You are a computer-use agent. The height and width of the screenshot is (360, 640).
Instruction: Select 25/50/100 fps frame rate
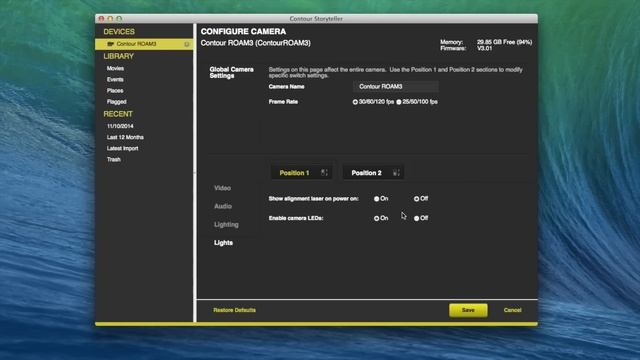[399, 102]
